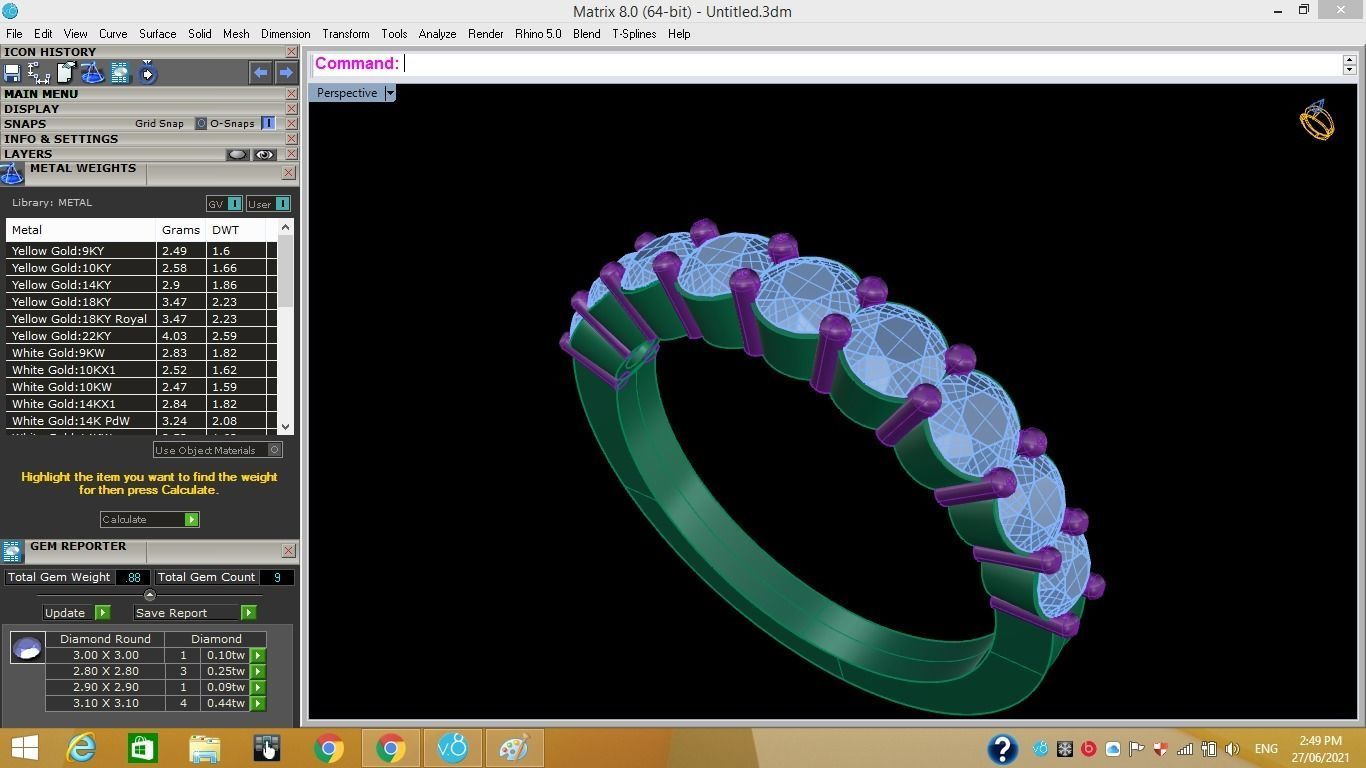Close the Gem Reporter panel
The width and height of the screenshot is (1366, 768).
(x=288, y=551)
